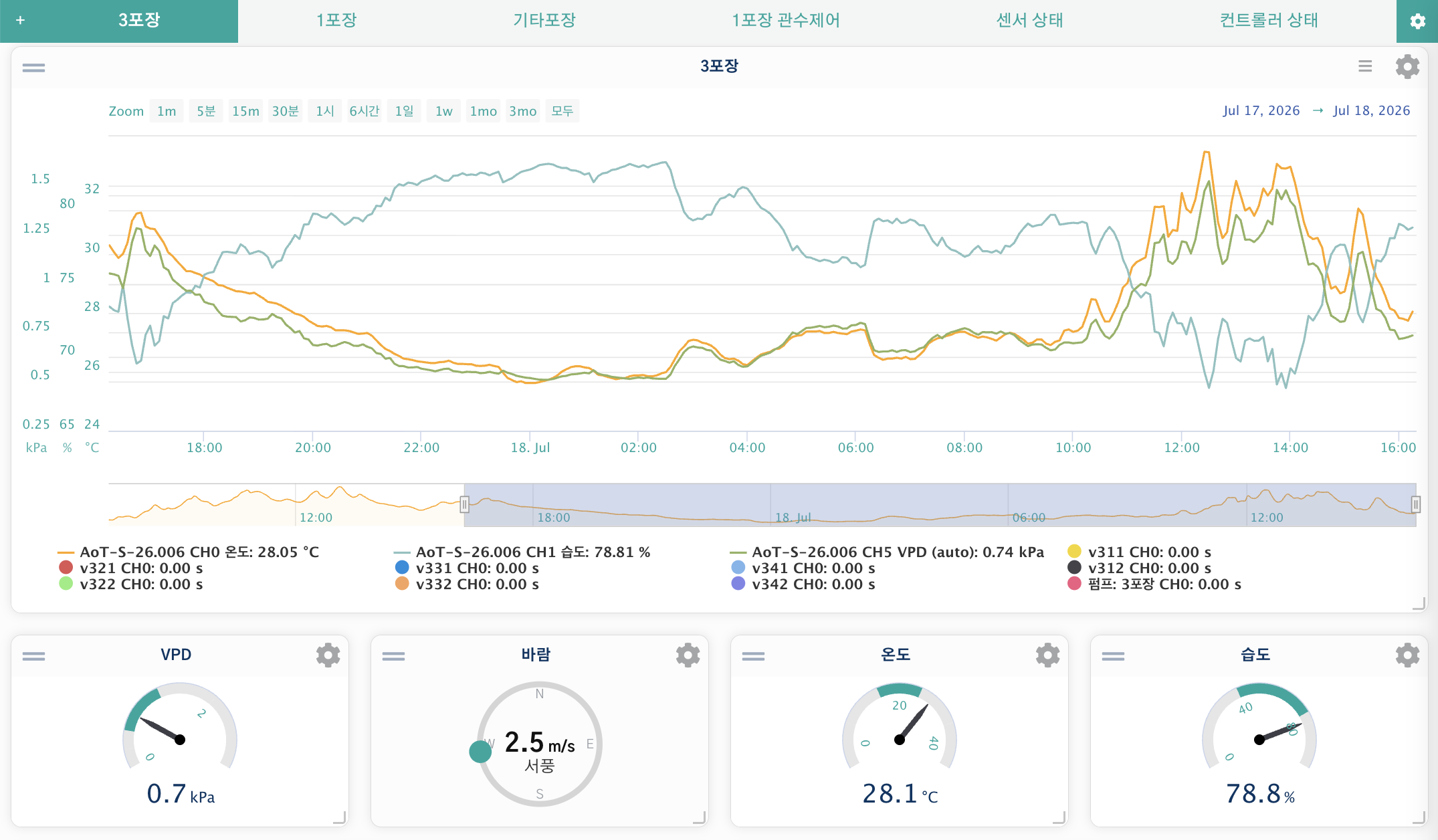Set zoom range to 1일
The image size is (1438, 840).
pyautogui.click(x=404, y=111)
